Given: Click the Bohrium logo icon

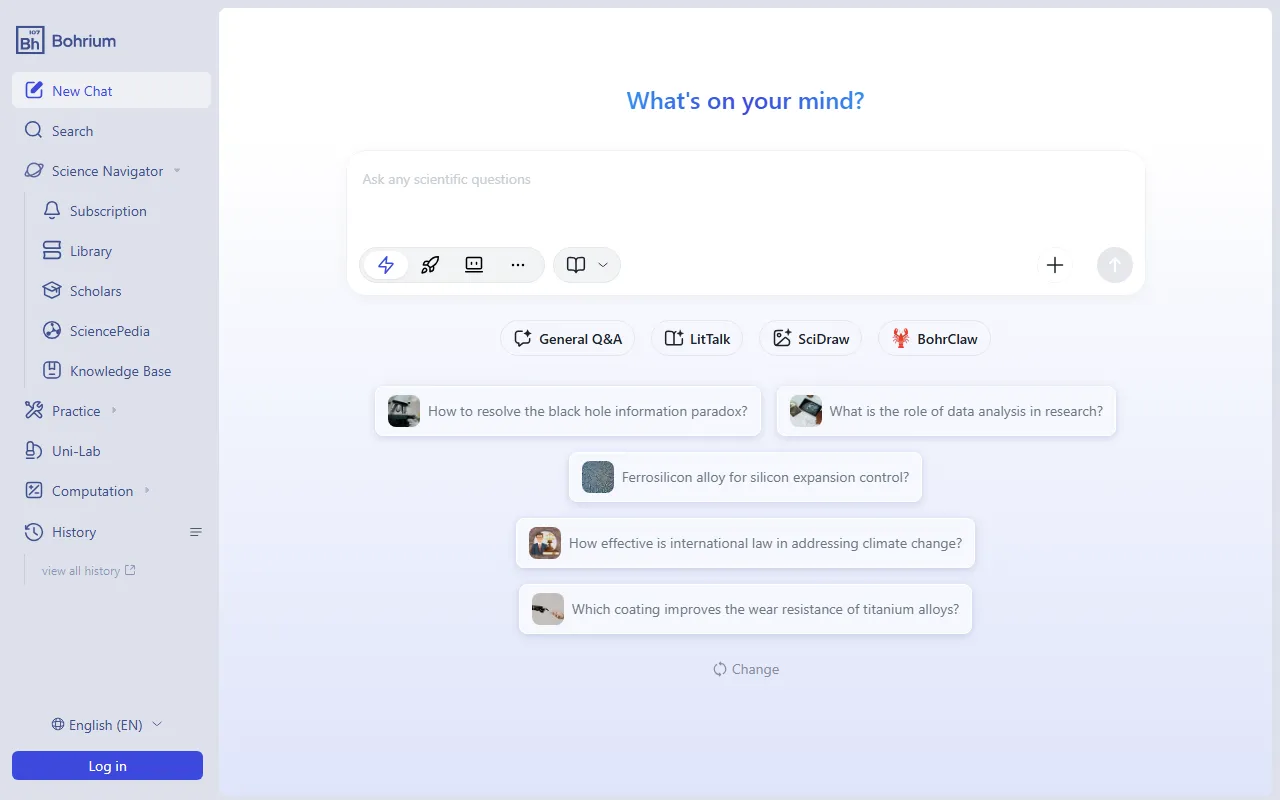Looking at the screenshot, I should [30, 40].
